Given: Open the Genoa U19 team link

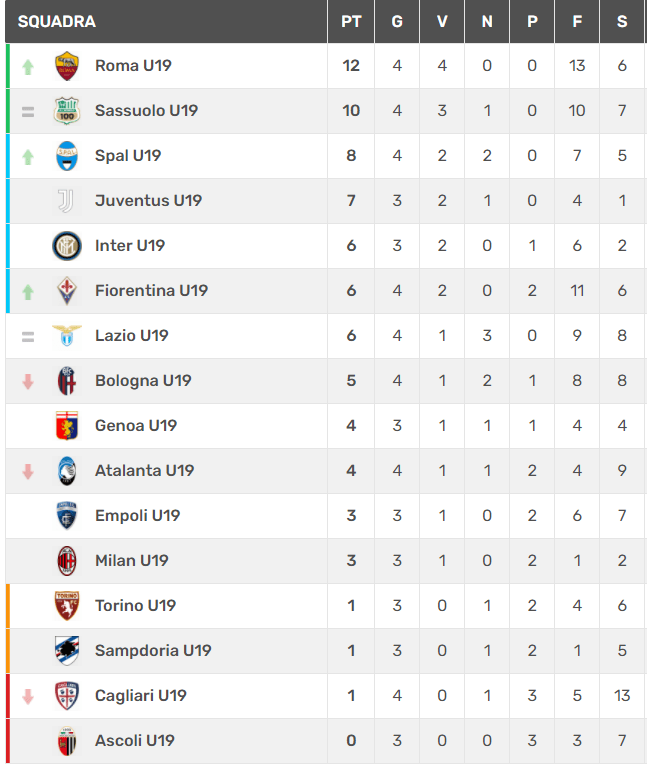Looking at the screenshot, I should point(136,426).
